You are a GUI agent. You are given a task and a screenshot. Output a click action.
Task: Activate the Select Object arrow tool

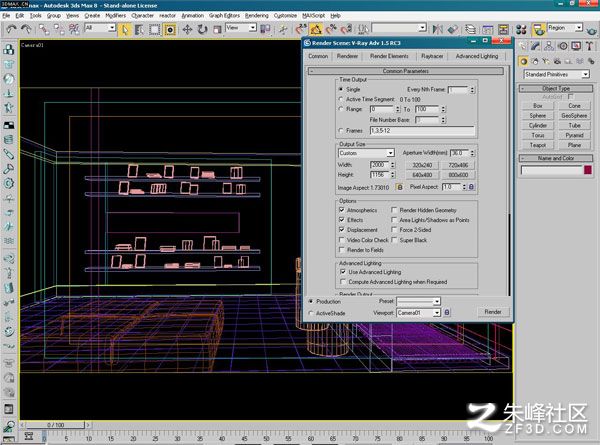124,29
